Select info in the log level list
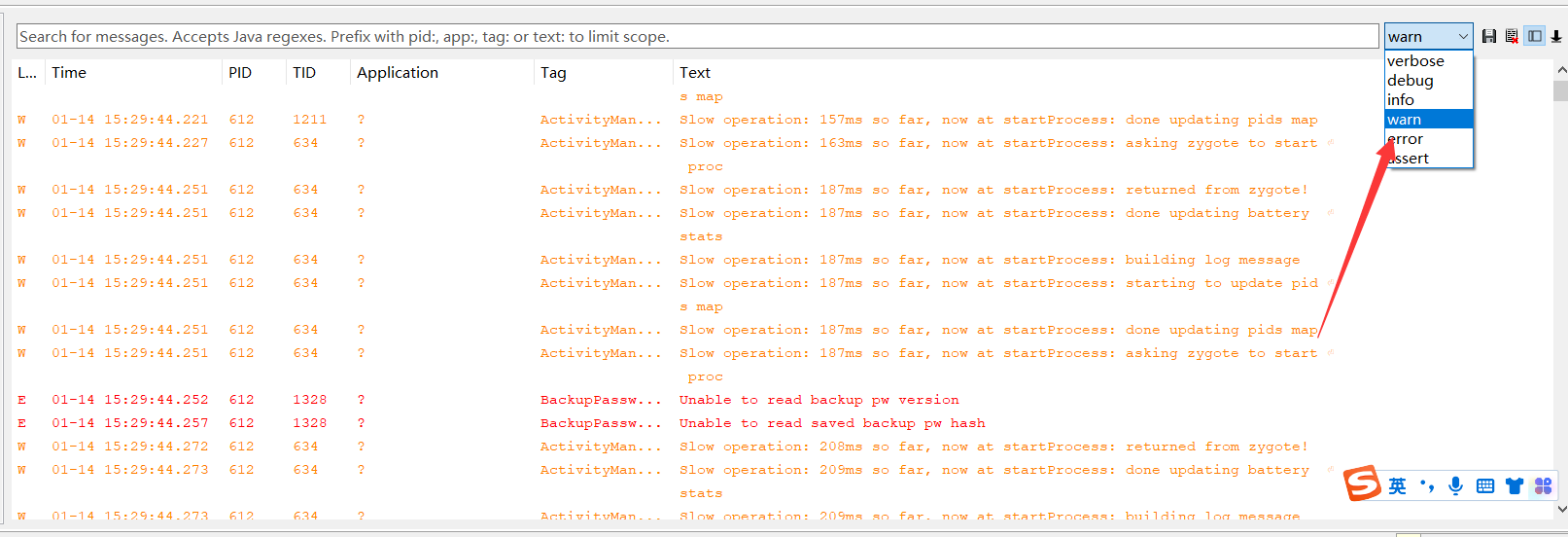The height and width of the screenshot is (537, 1568). point(1429,99)
